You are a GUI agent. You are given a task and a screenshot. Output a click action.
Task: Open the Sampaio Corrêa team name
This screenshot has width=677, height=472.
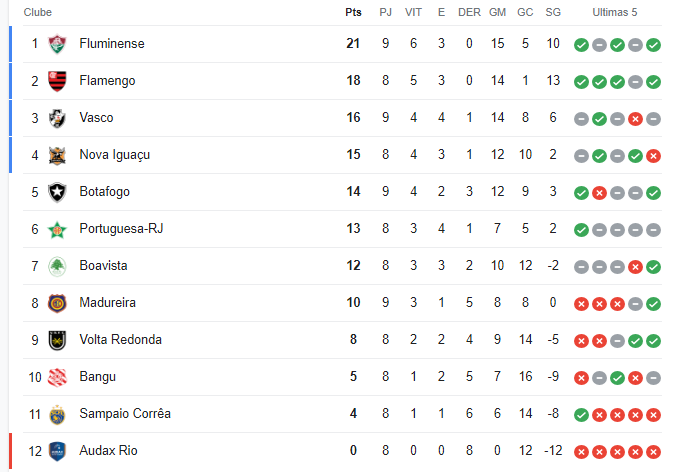125,414
